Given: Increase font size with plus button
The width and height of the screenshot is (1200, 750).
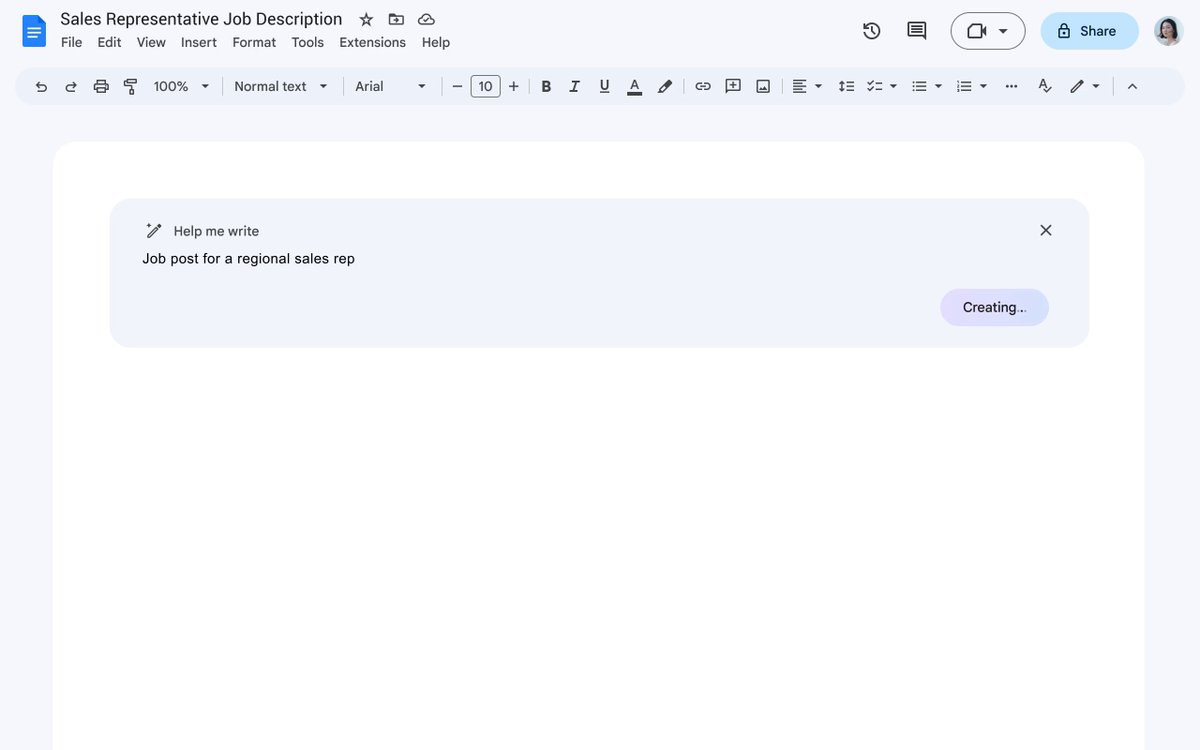Looking at the screenshot, I should 514,86.
